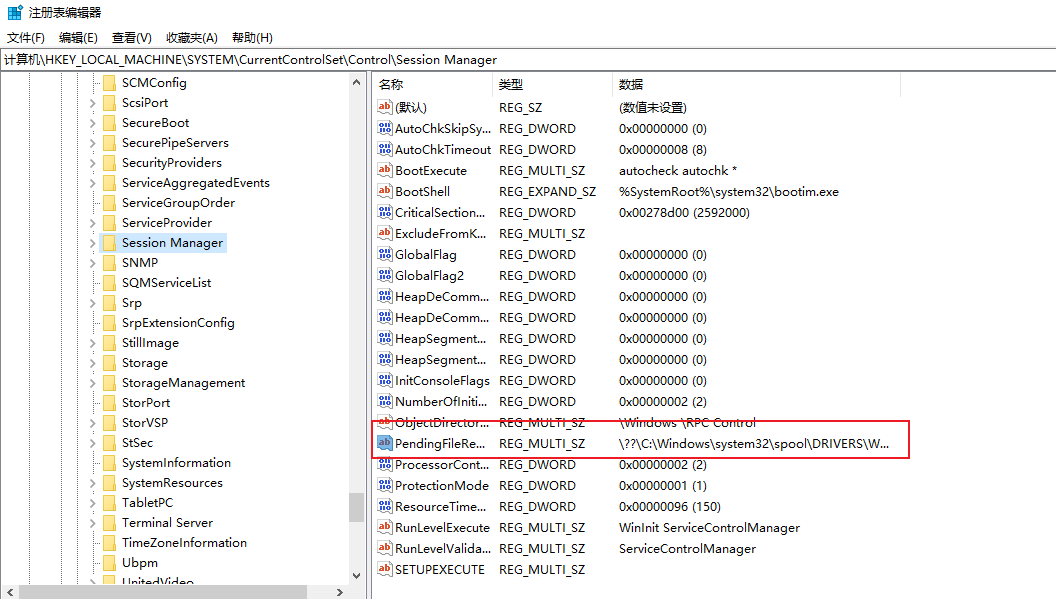The width and height of the screenshot is (1056, 599).
Task: Select the Storage folder icon
Action: (x=109, y=363)
